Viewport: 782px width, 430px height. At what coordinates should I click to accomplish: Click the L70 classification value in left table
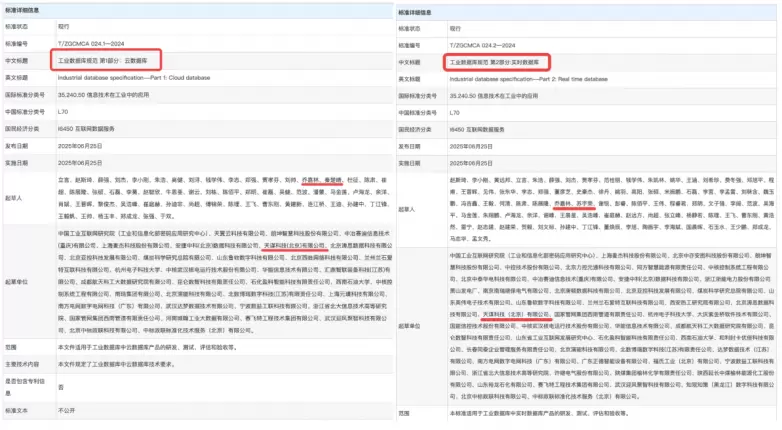(x=63, y=113)
